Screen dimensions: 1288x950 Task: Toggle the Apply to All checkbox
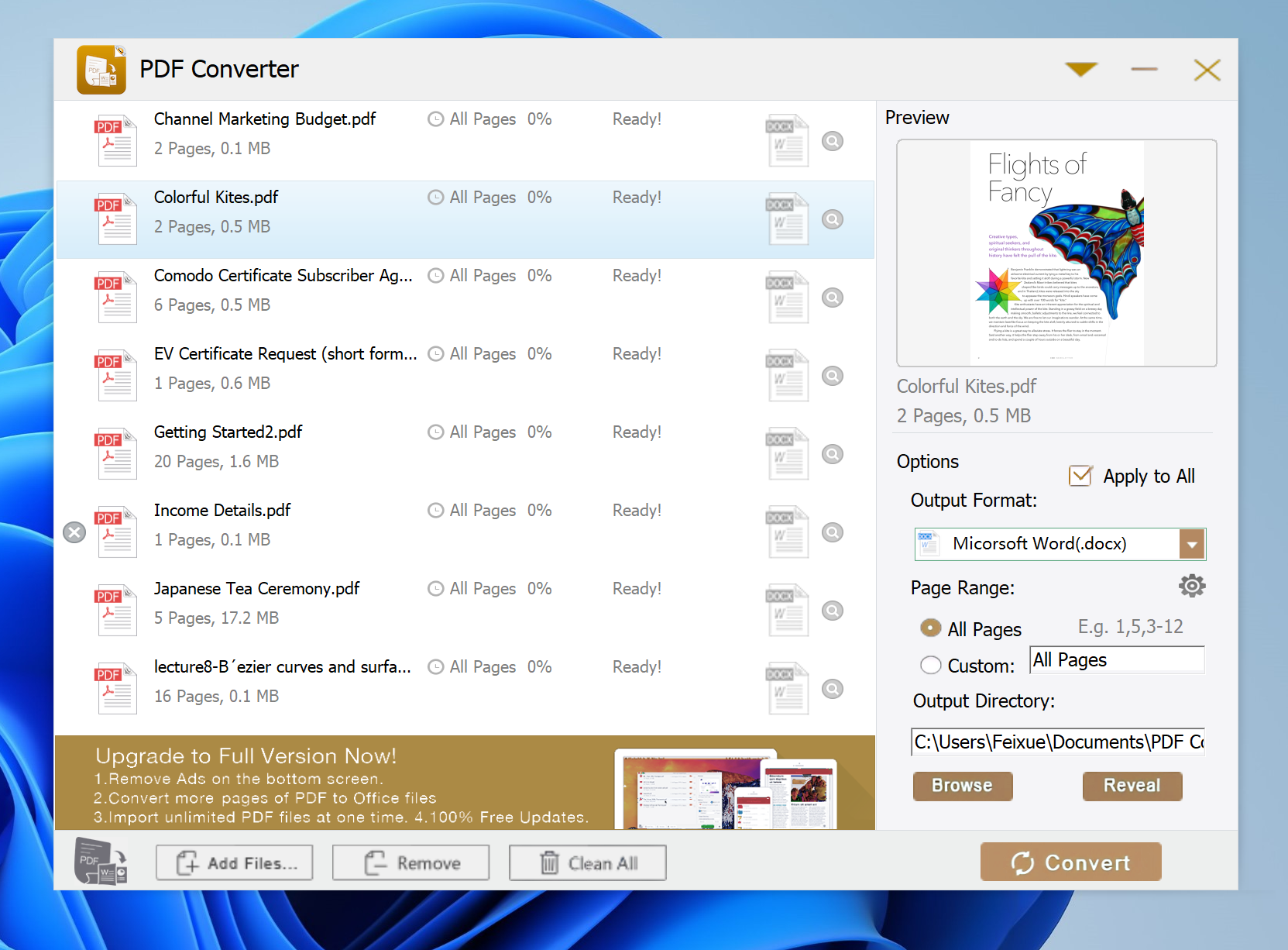tap(1080, 476)
